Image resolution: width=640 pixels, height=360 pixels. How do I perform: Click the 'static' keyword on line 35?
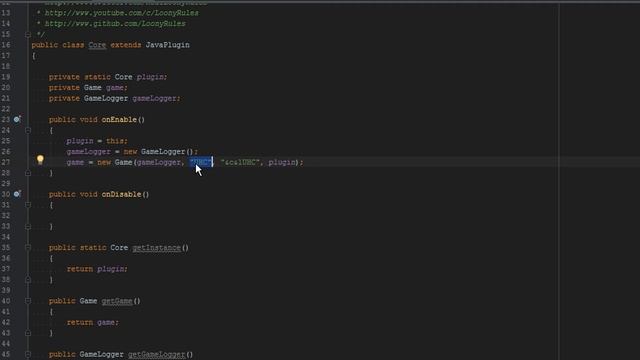(93, 248)
